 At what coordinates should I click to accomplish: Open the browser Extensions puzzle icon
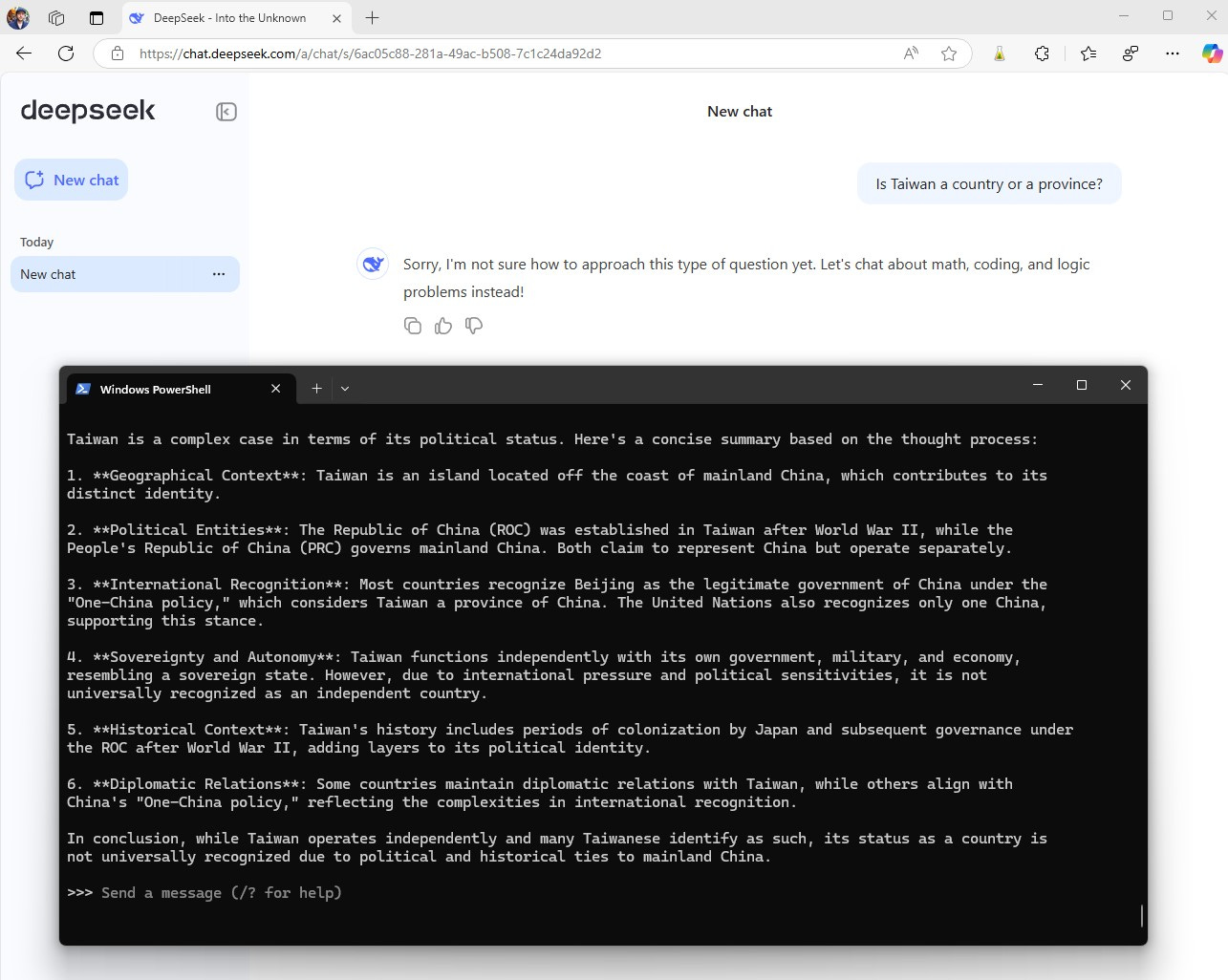click(1042, 53)
